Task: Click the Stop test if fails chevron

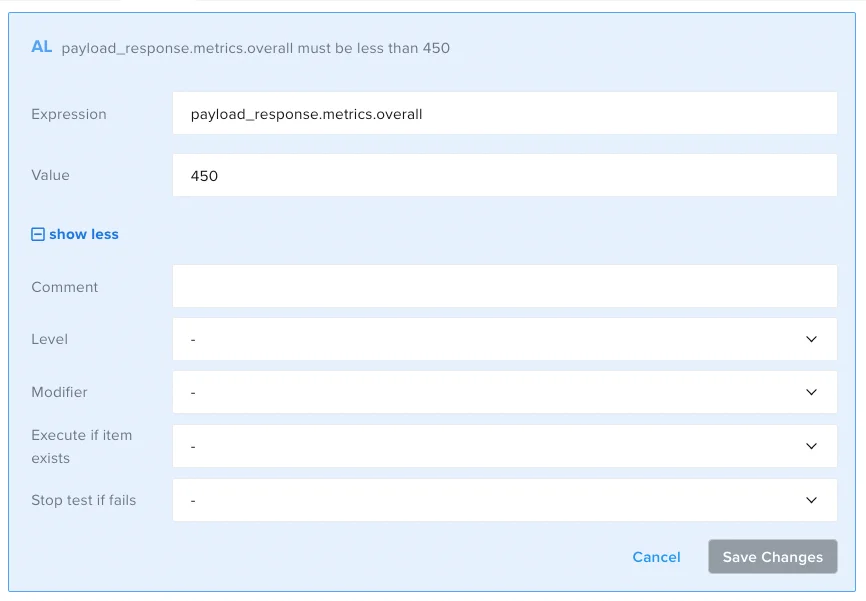Action: click(x=812, y=499)
